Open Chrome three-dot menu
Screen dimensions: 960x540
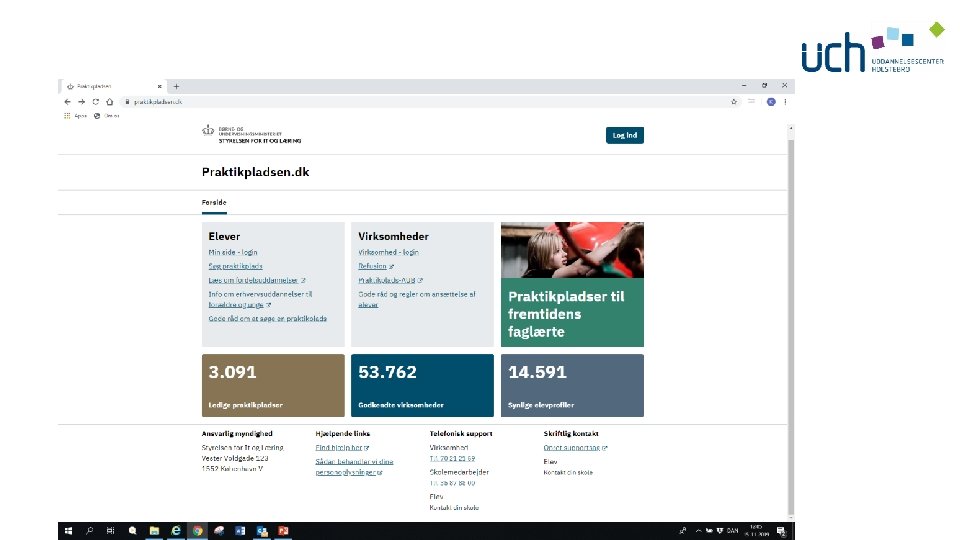coord(785,102)
